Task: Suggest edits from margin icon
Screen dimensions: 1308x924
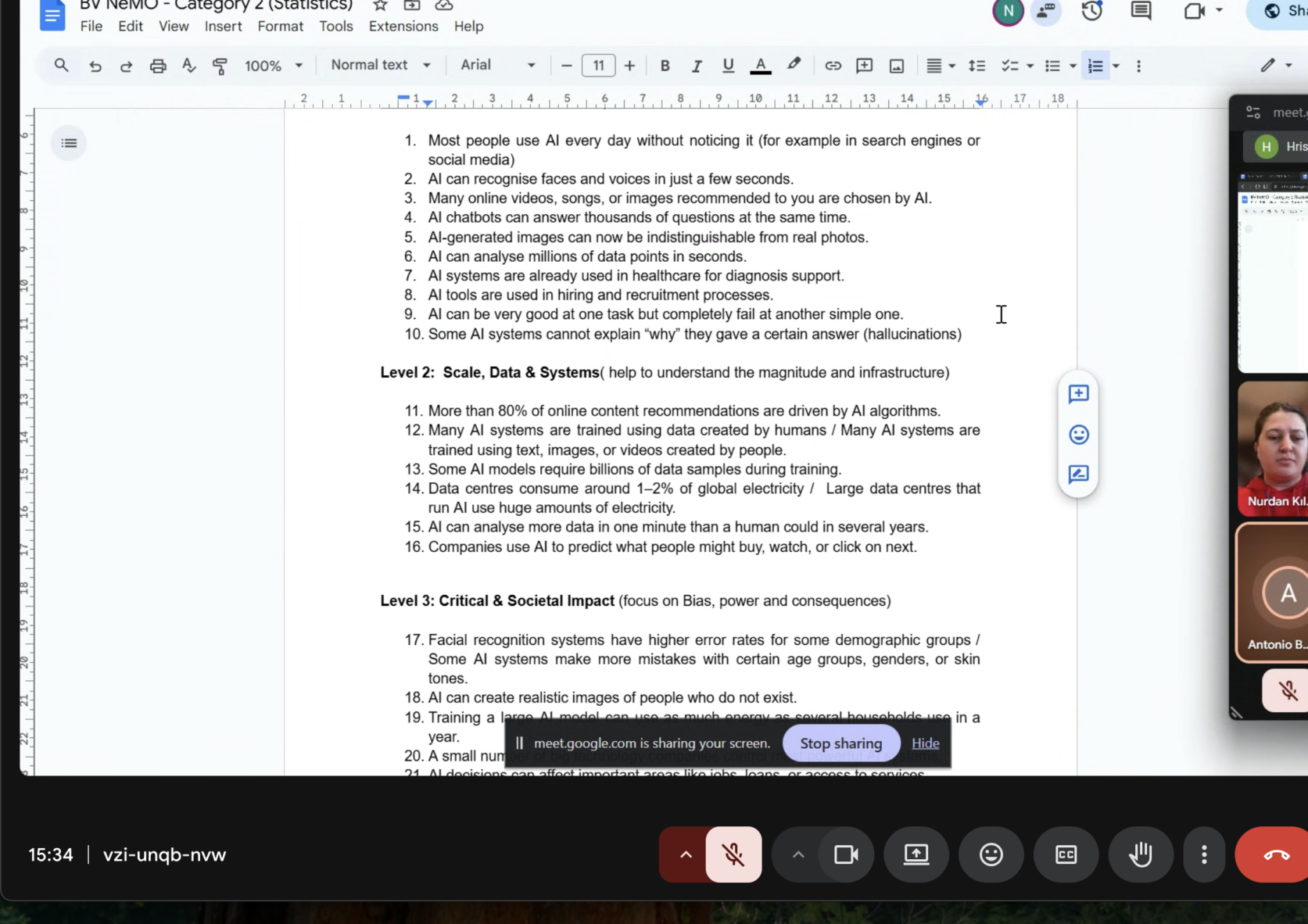Action: [x=1079, y=475]
